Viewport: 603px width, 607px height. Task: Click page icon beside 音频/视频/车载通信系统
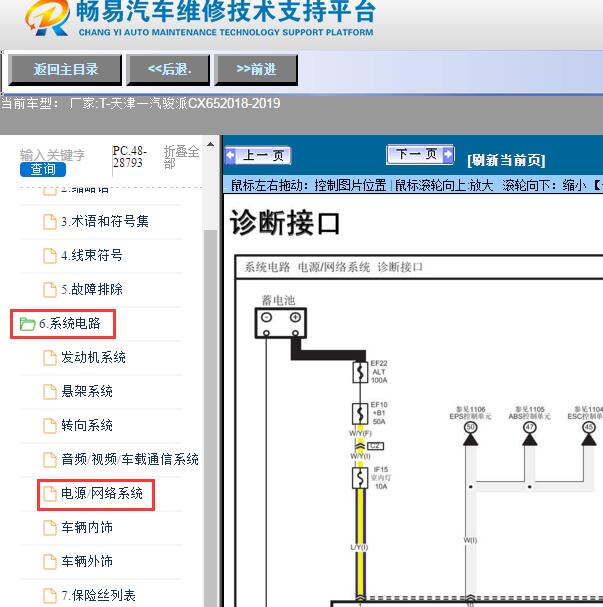coord(50,460)
